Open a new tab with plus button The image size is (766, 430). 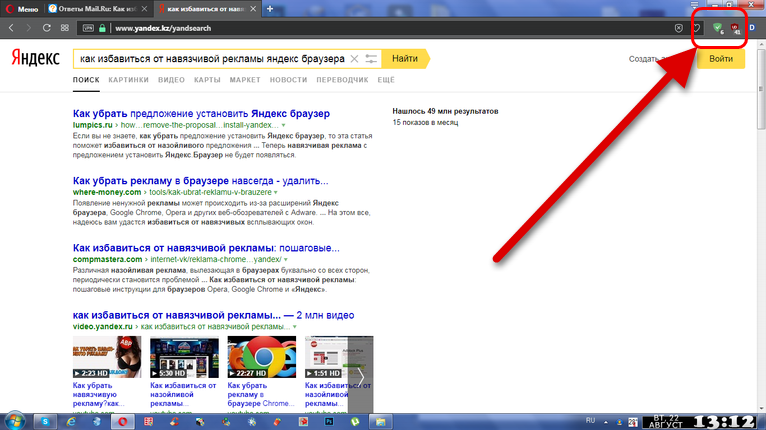[270, 9]
